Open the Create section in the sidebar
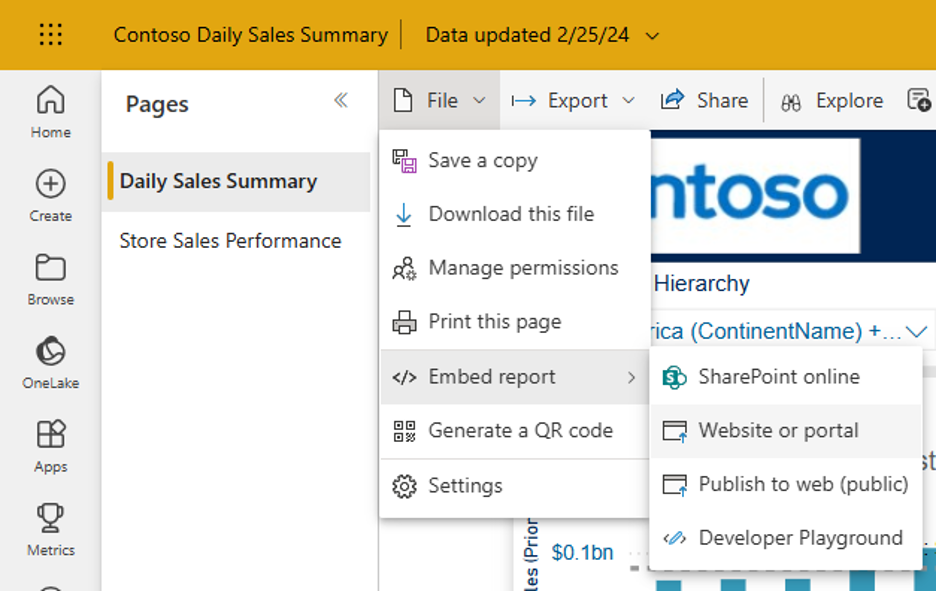This screenshot has width=936, height=592. (x=51, y=196)
